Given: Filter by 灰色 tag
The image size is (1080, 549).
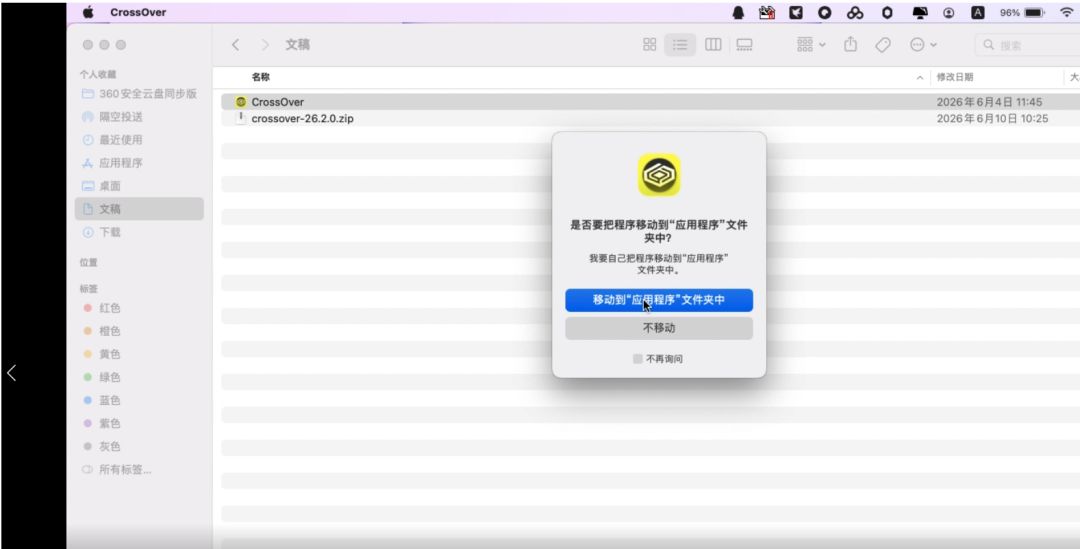Looking at the screenshot, I should pos(102,446).
